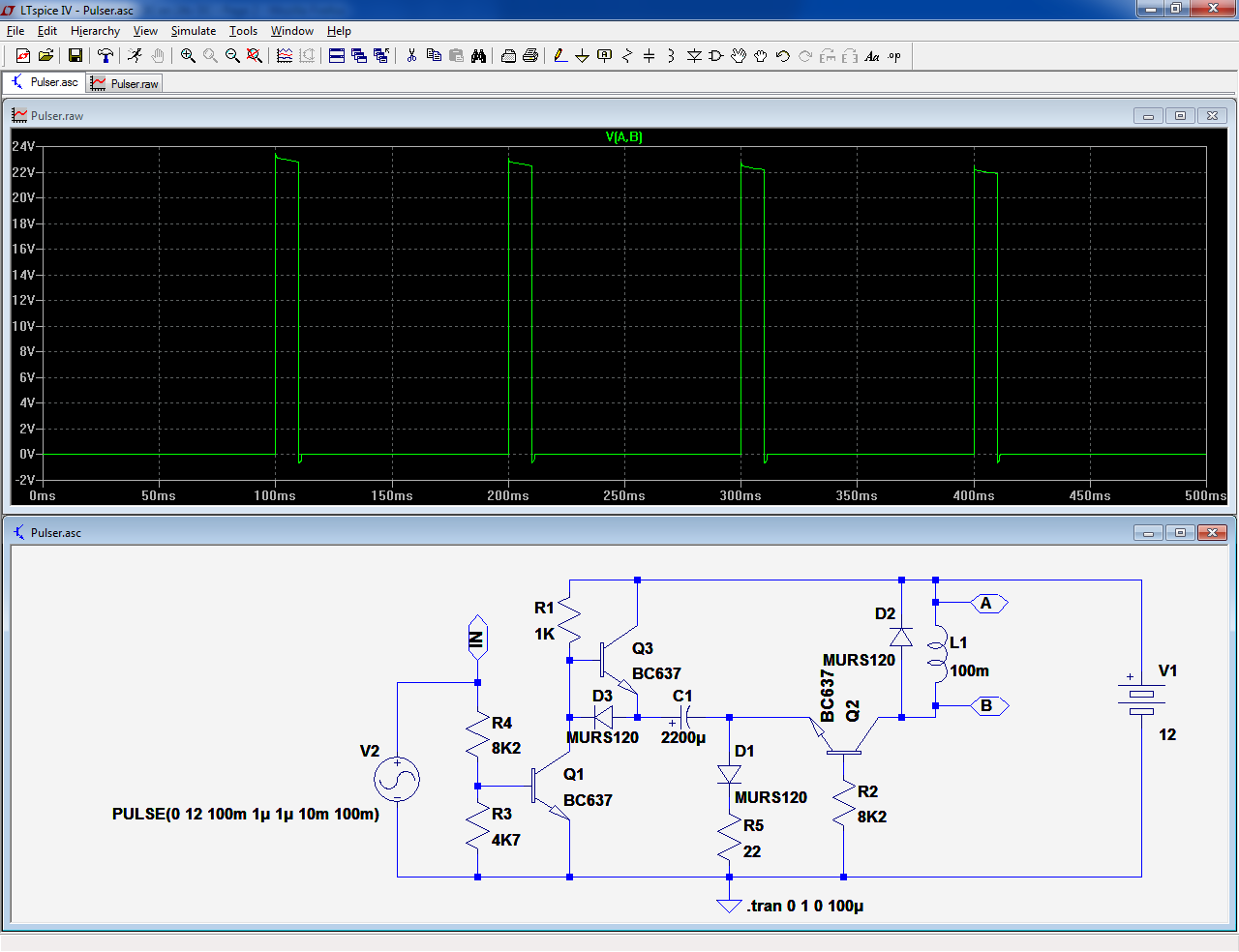Image resolution: width=1239 pixels, height=952 pixels.
Task: Select the Ground symbol tool
Action: pyautogui.click(x=582, y=56)
